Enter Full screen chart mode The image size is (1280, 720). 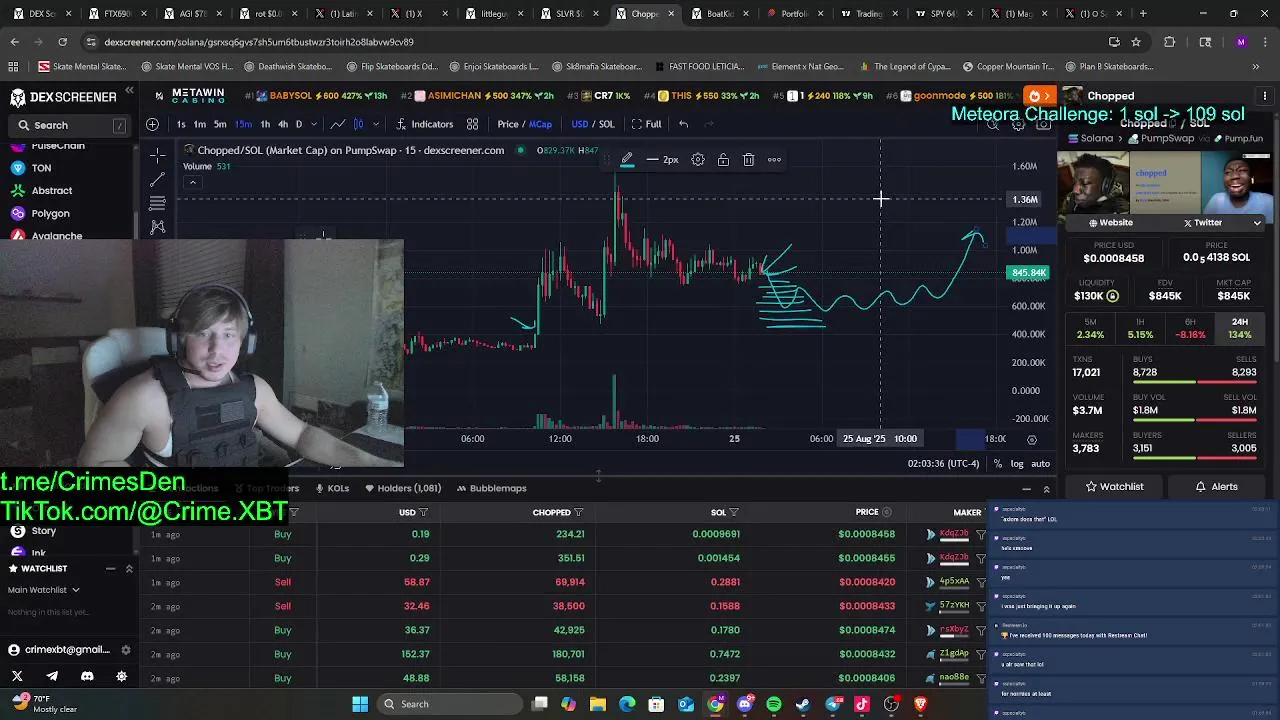coord(646,124)
